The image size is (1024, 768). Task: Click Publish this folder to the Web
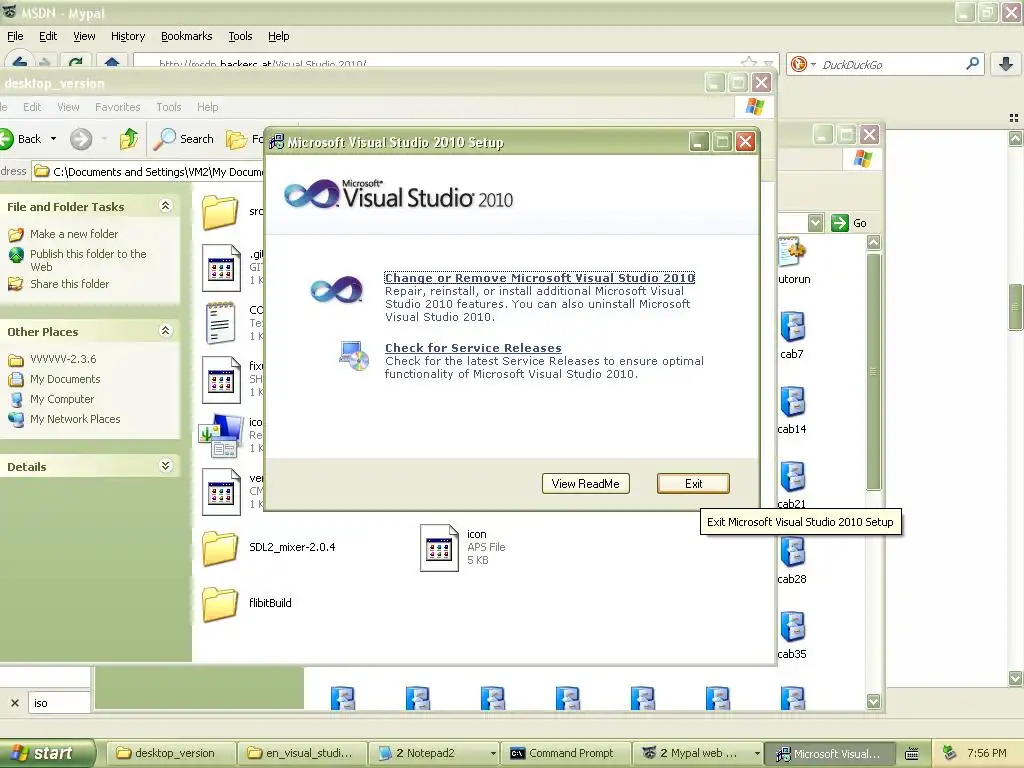(x=88, y=260)
